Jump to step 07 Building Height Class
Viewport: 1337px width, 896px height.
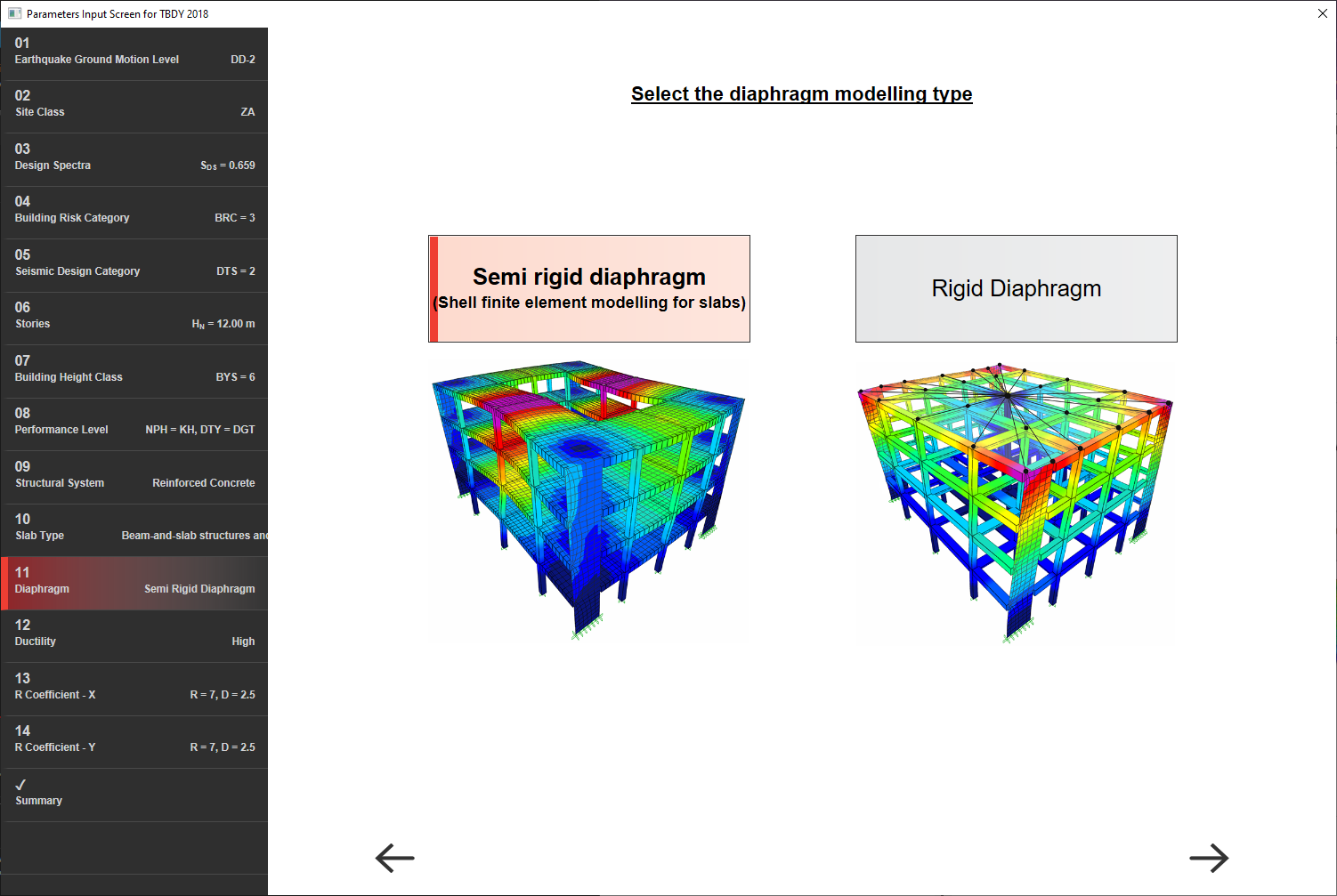(x=134, y=371)
